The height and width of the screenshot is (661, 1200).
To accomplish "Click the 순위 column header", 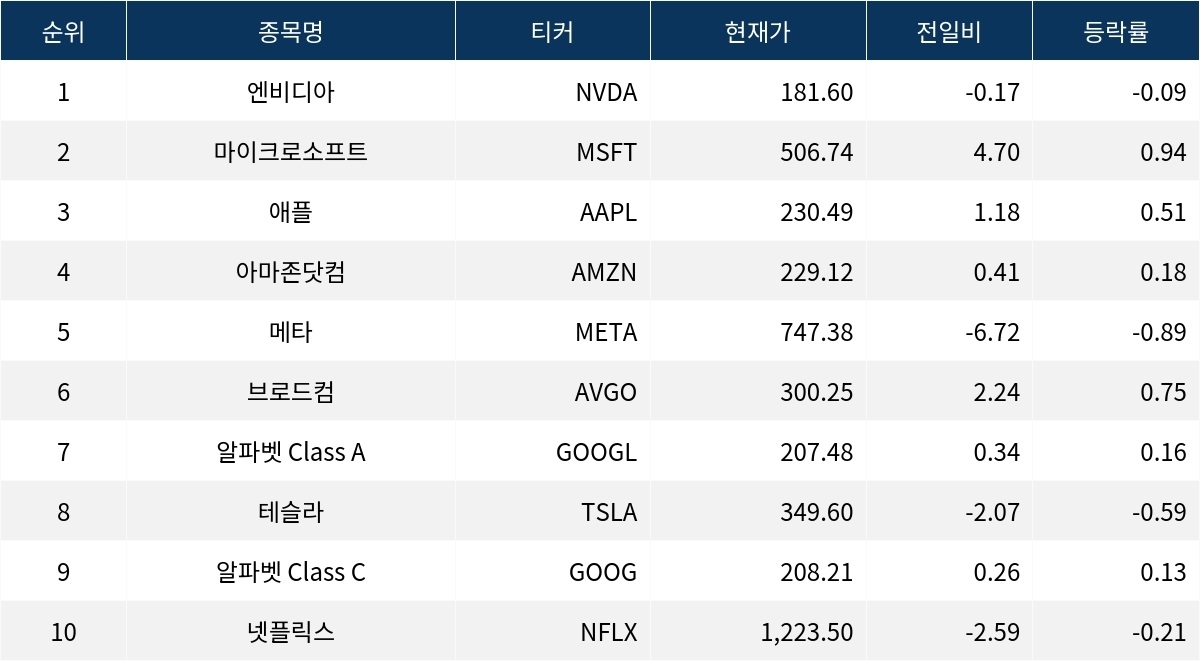I will (x=63, y=32).
